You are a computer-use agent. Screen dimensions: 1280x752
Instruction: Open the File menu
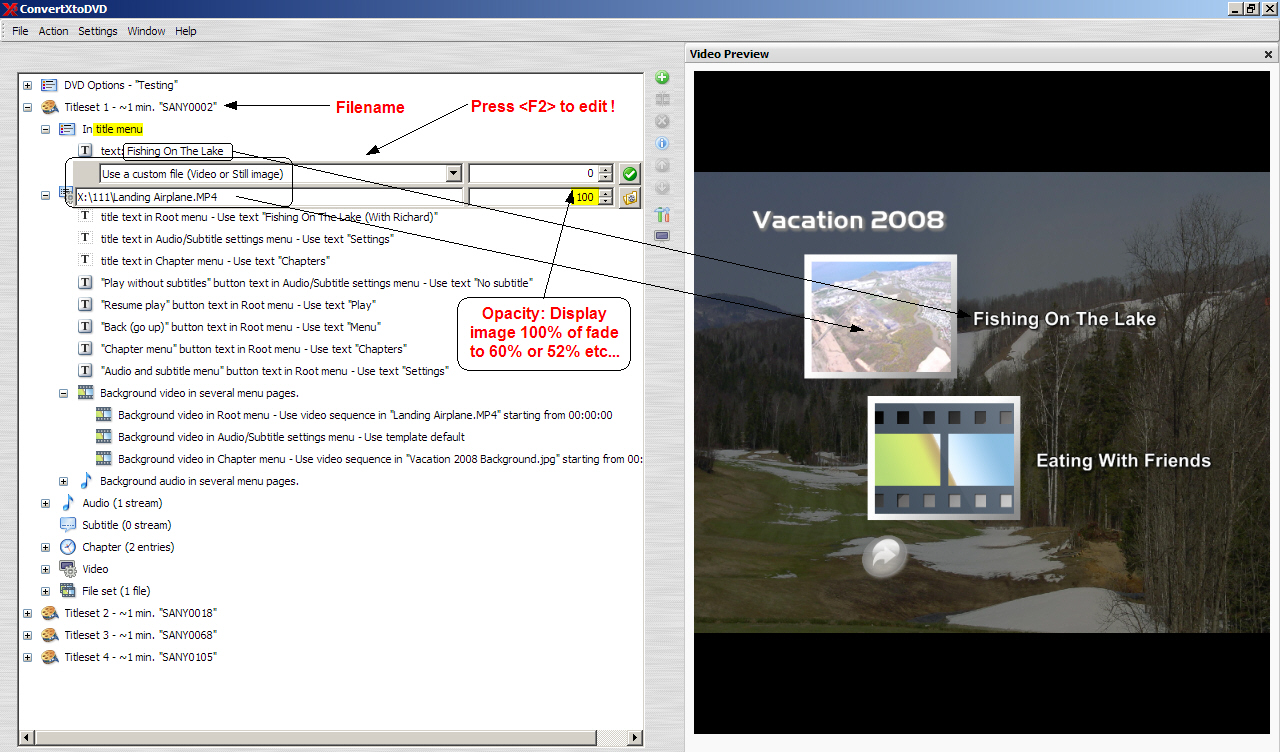[20, 31]
